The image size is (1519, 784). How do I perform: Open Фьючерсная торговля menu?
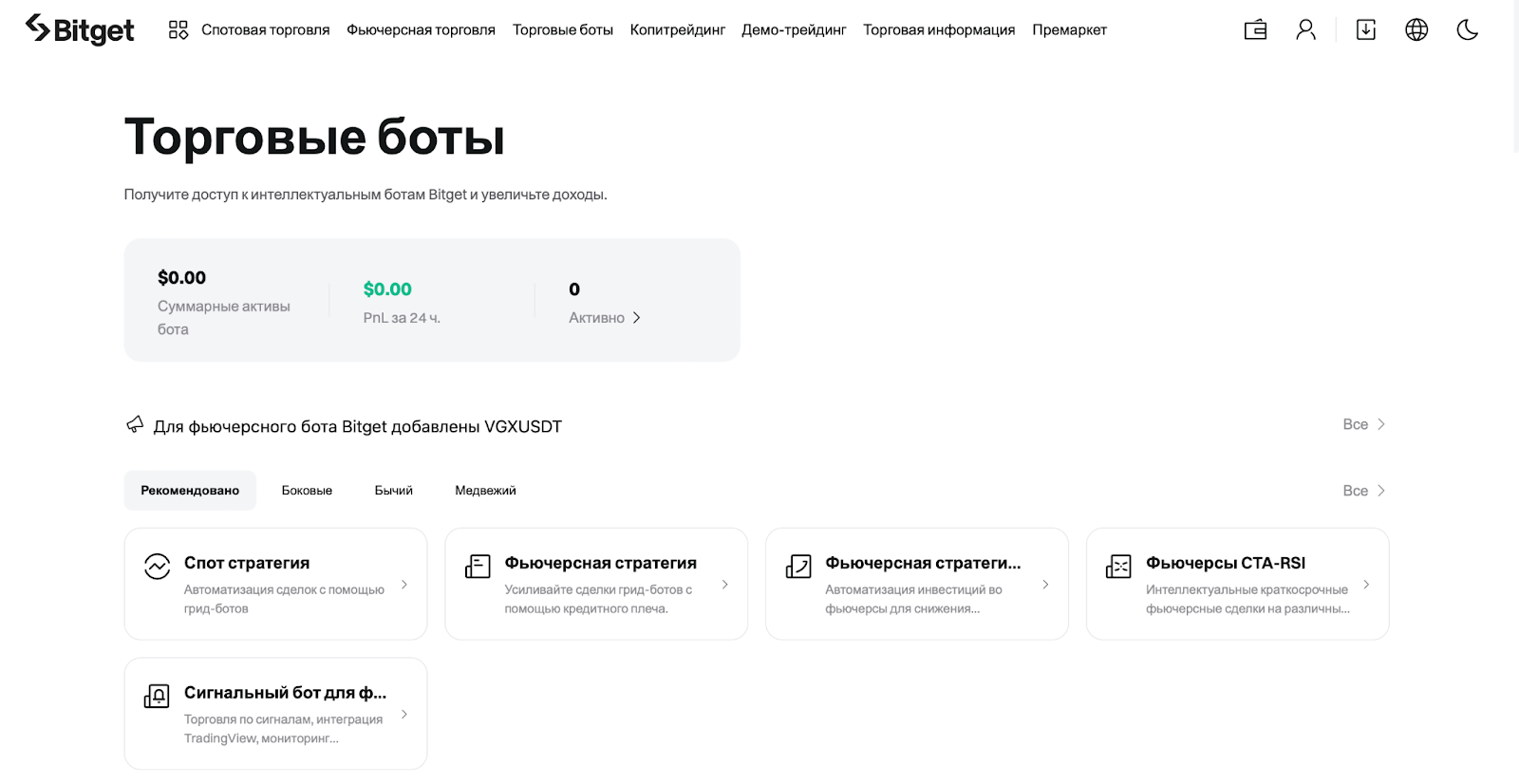(x=421, y=30)
